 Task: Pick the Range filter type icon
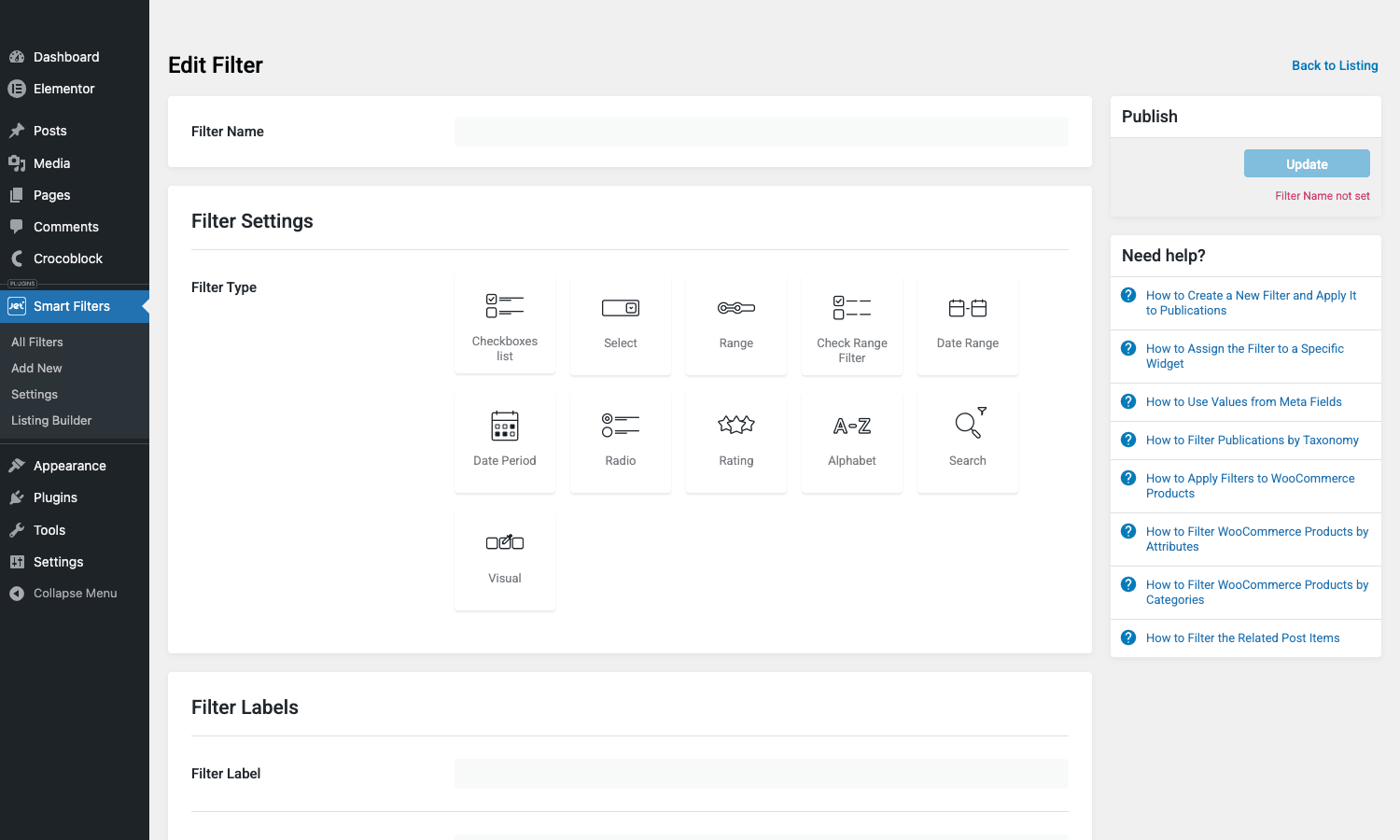point(736,308)
